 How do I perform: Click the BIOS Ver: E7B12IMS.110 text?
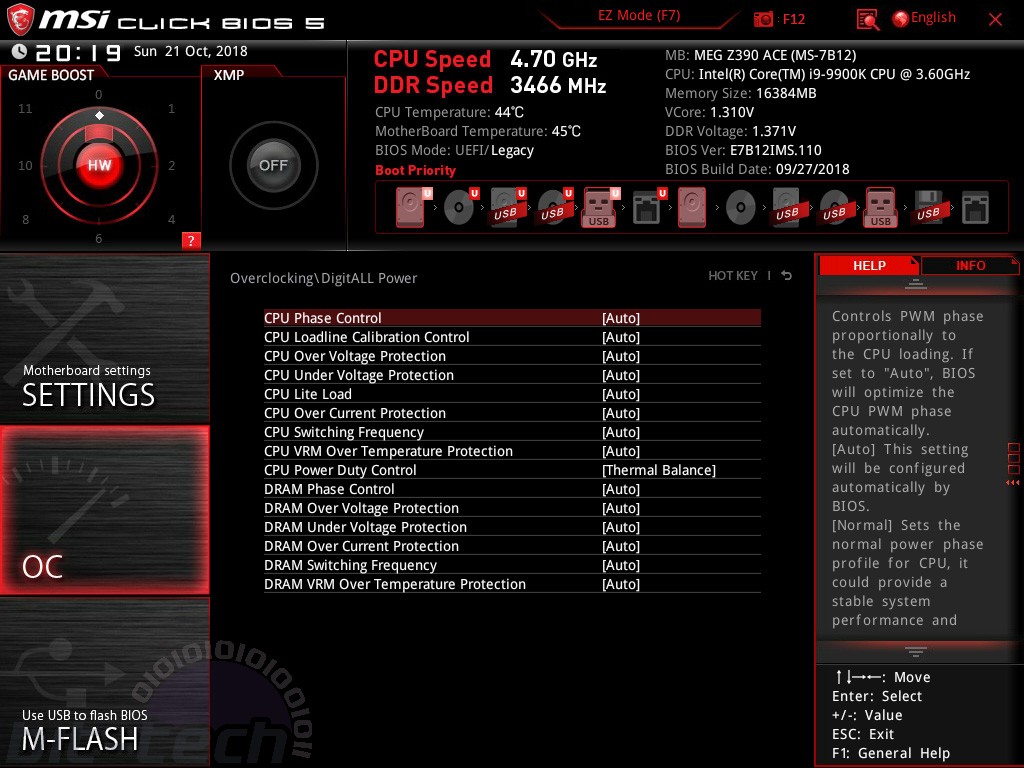(x=743, y=150)
